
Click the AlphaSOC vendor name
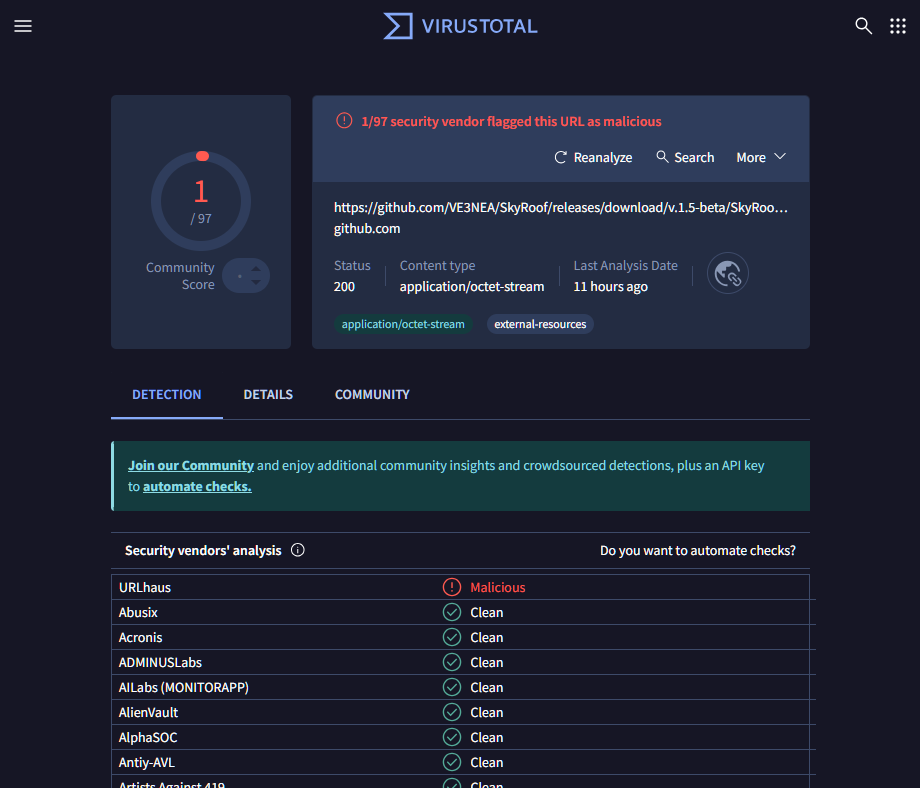pyautogui.click(x=148, y=738)
